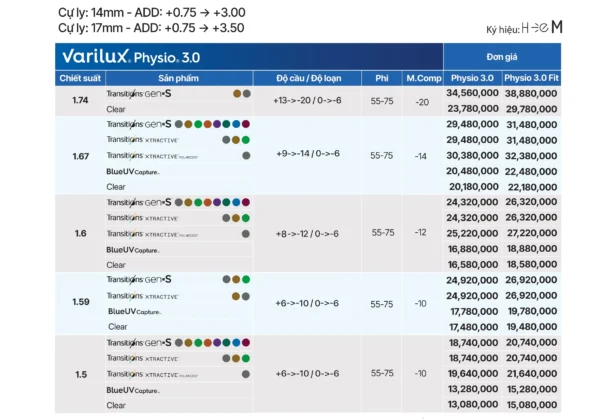Screen dimensions: 600x419
Task: Click the H symbol next to Ký hiệu
Action: 525,28
